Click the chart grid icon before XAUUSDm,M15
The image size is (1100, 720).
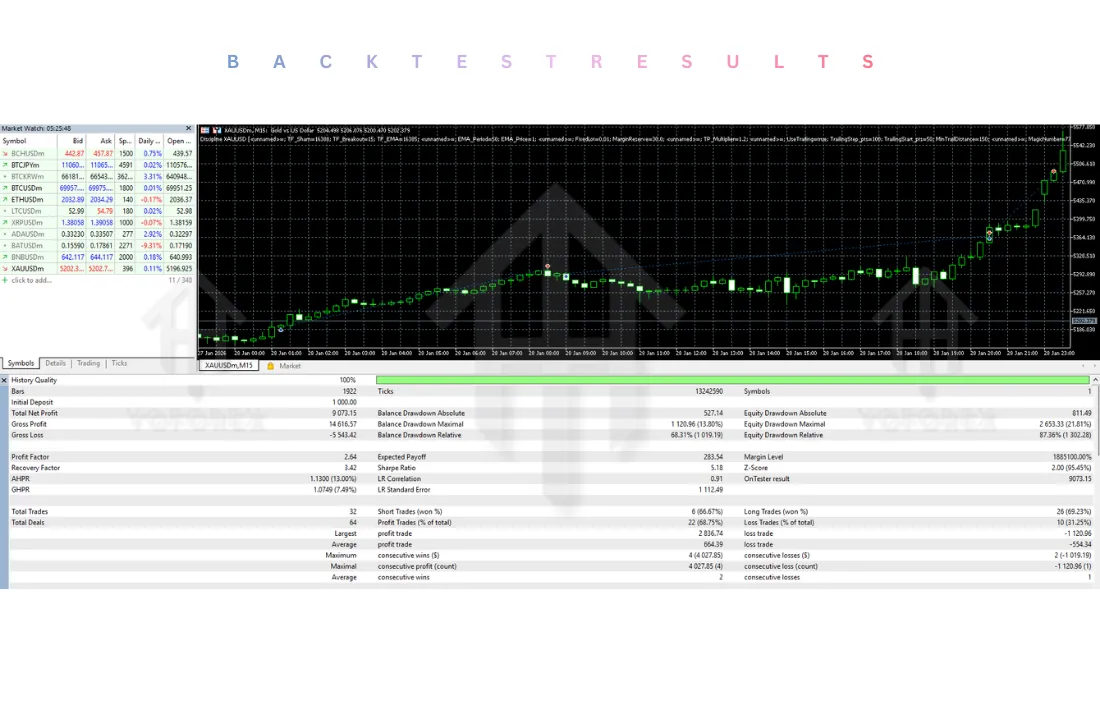tap(205, 130)
